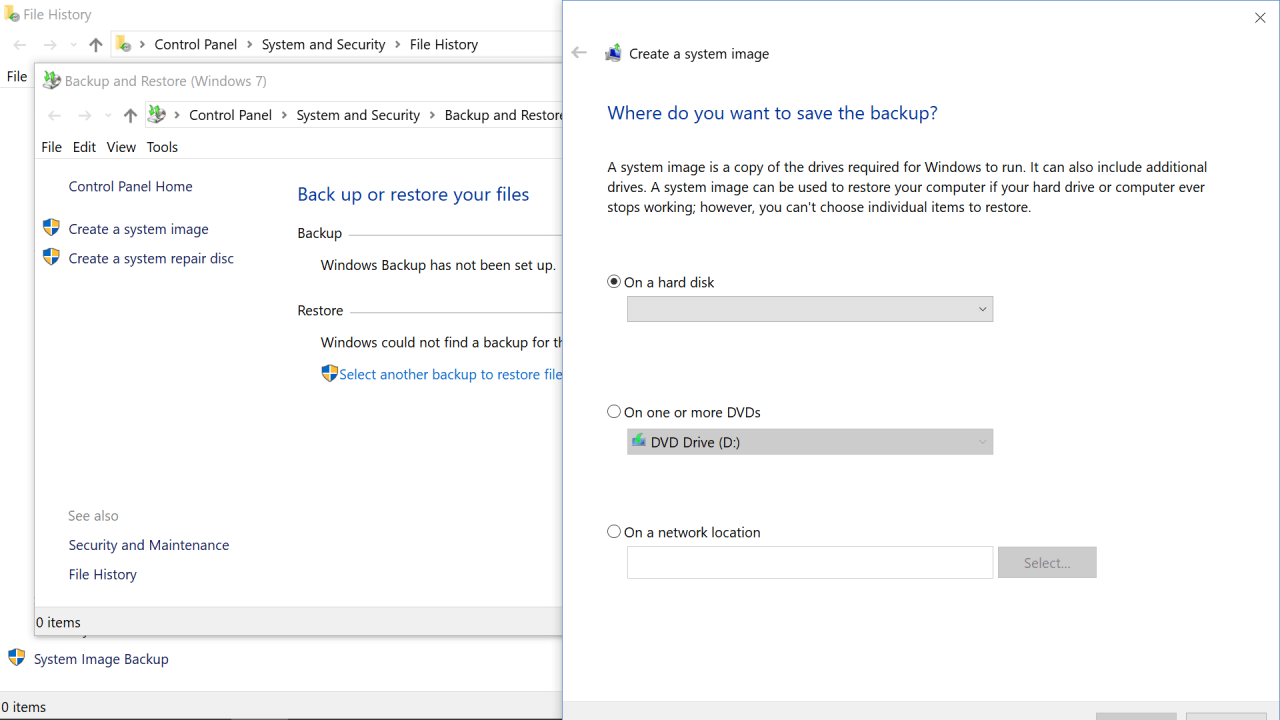
Task: Expand chevron before Control Panel in Backup and Restore
Action: pos(177,115)
